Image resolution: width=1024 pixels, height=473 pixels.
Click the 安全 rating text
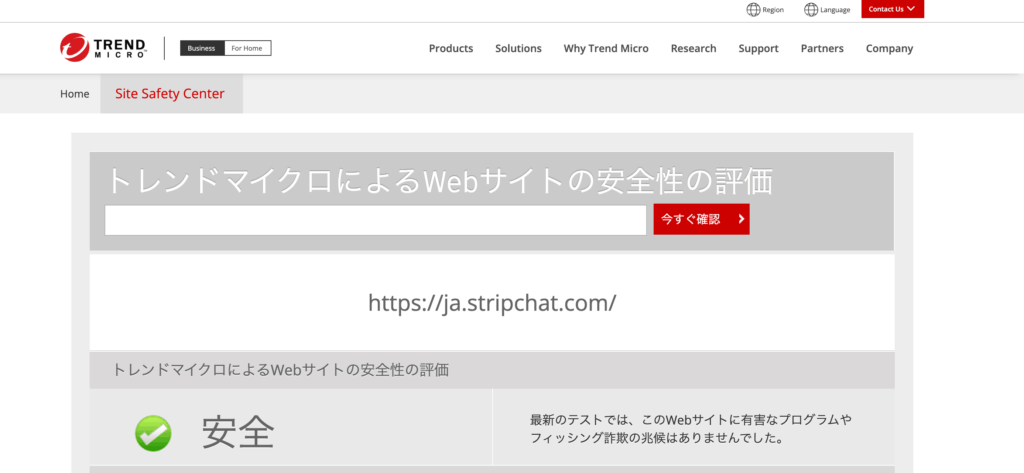(238, 432)
